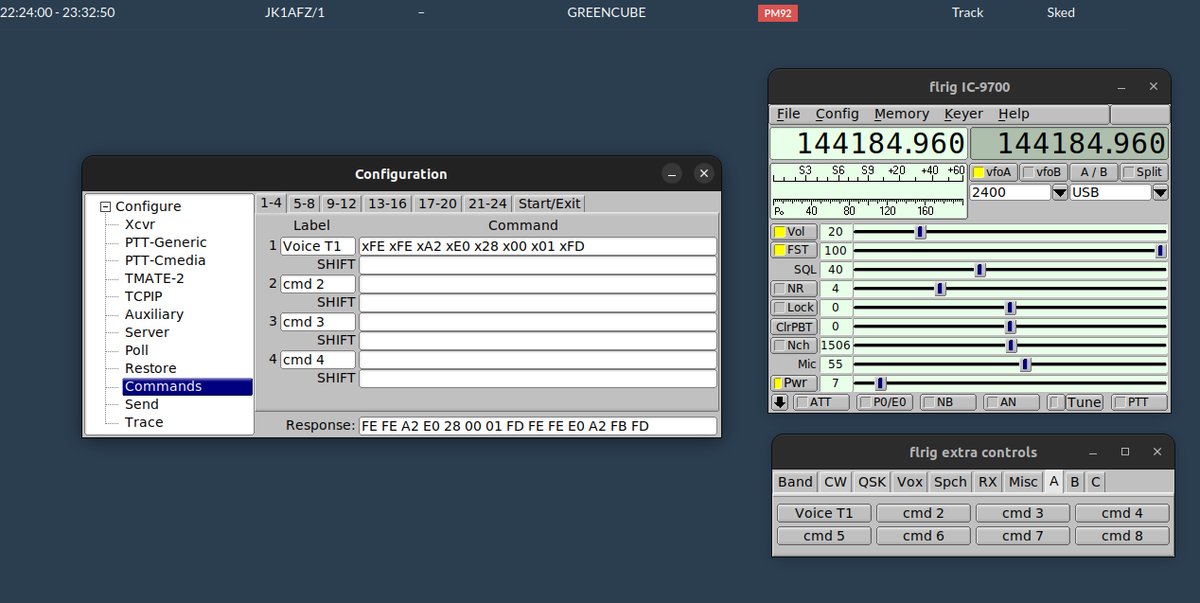Toggle P0/E0 preamp button
Image resolution: width=1200 pixels, height=603 pixels.
pyautogui.click(x=885, y=403)
